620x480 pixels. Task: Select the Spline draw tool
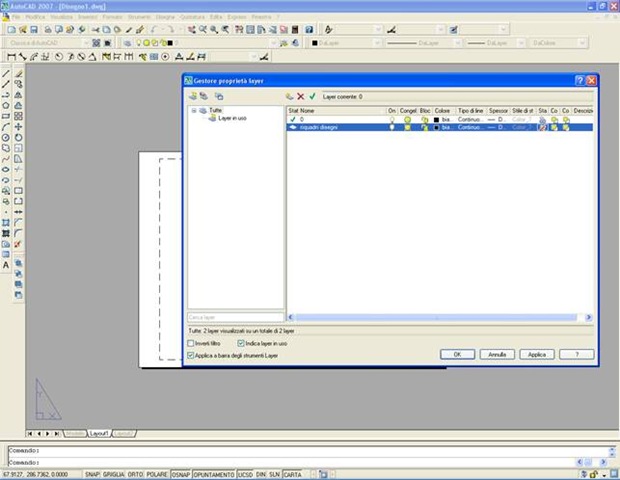click(x=6, y=159)
